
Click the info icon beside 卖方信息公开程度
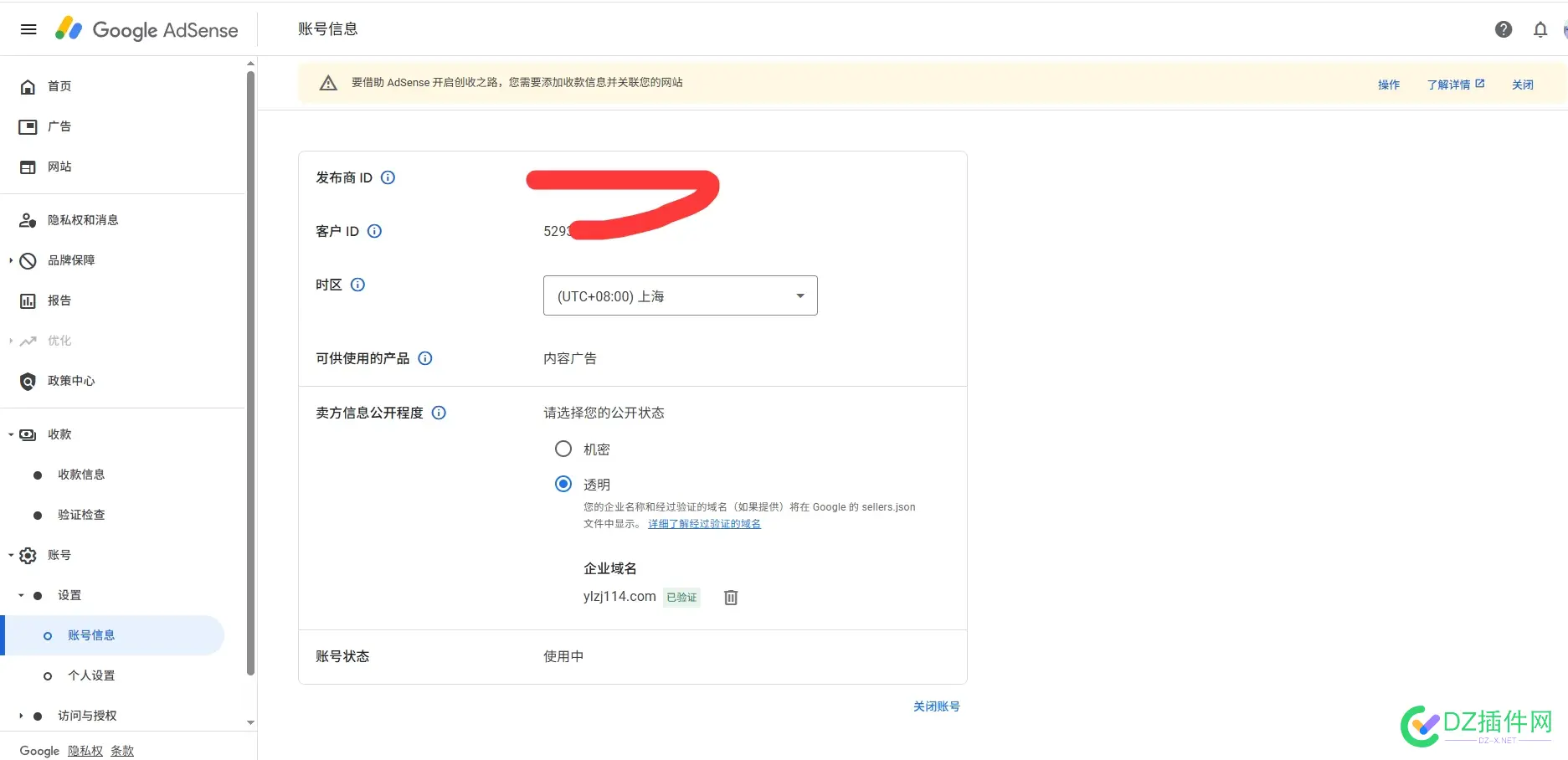pyautogui.click(x=439, y=413)
